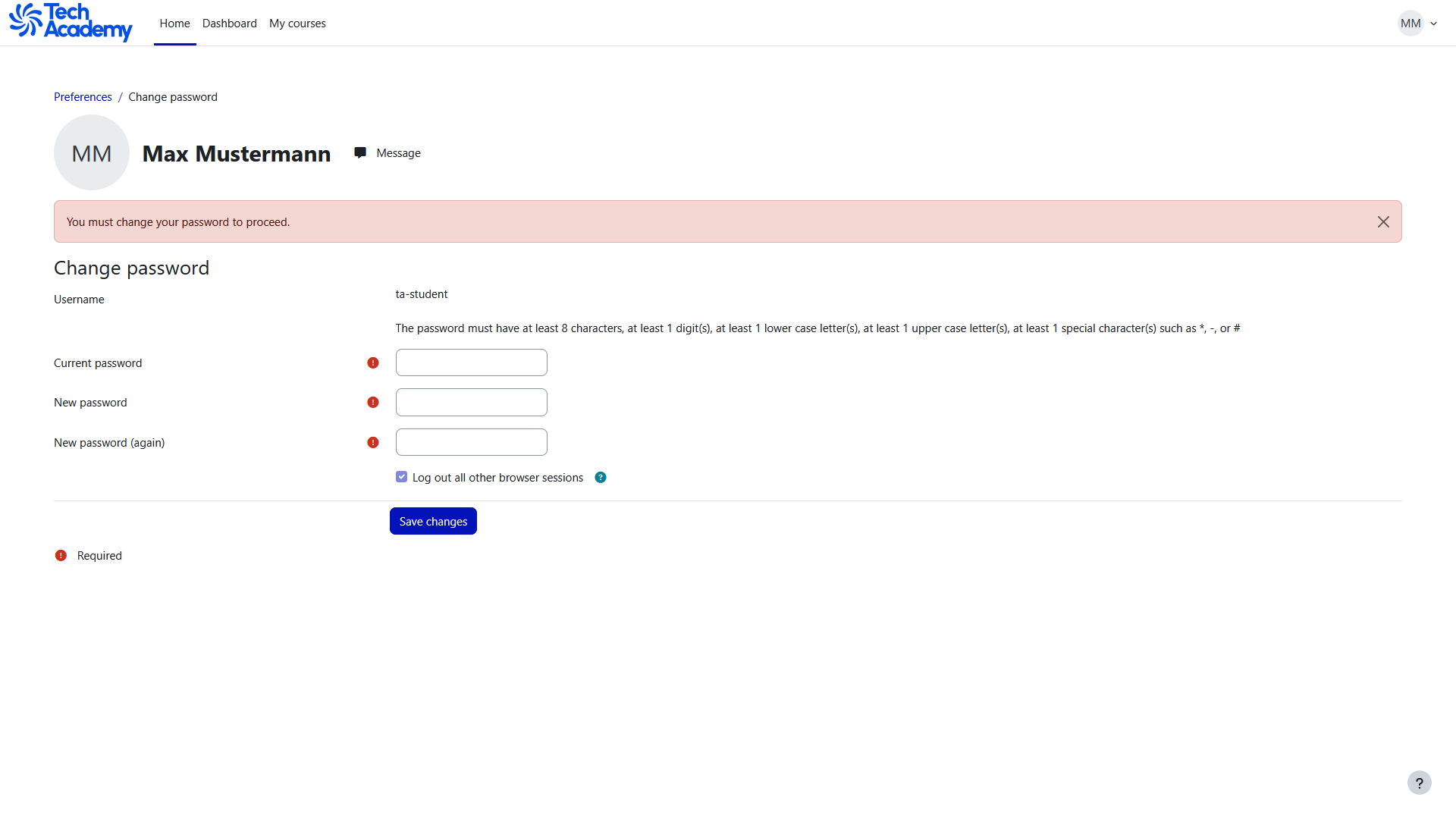This screenshot has width=1456, height=819.
Task: Focus the New password (again) field
Action: pos(471,442)
